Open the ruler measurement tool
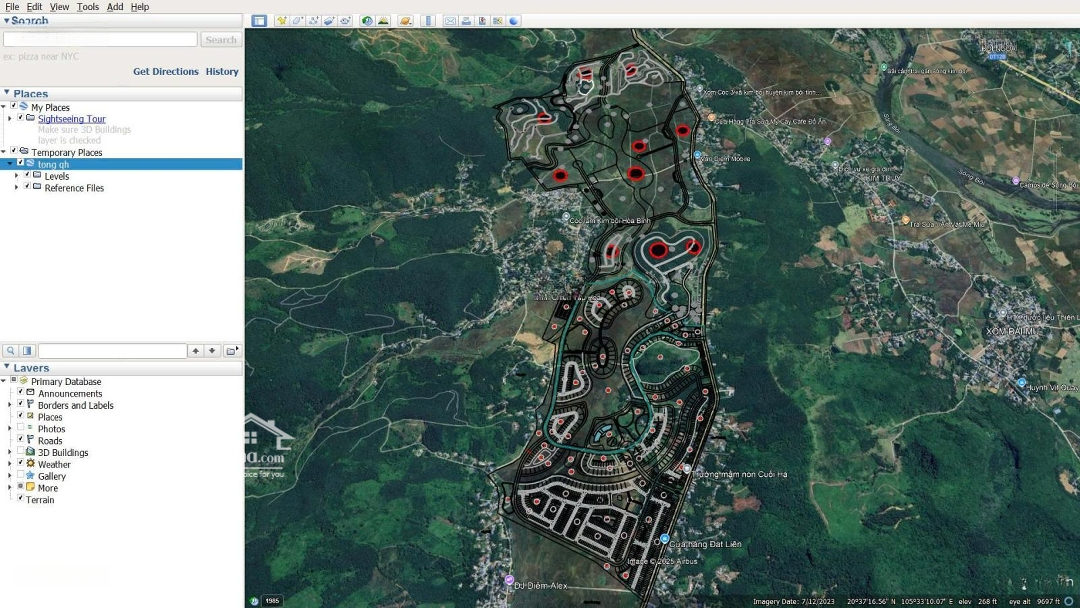The width and height of the screenshot is (1080, 608). point(428,21)
